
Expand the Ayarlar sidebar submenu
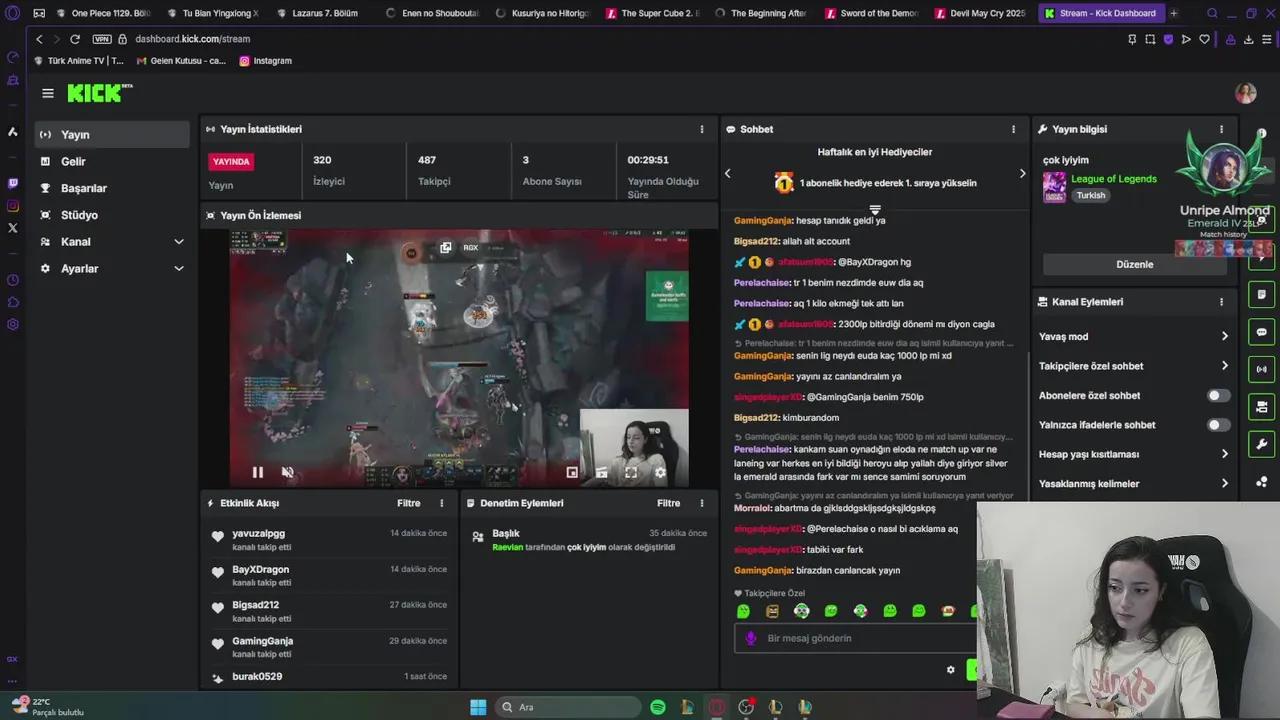pyautogui.click(x=179, y=268)
